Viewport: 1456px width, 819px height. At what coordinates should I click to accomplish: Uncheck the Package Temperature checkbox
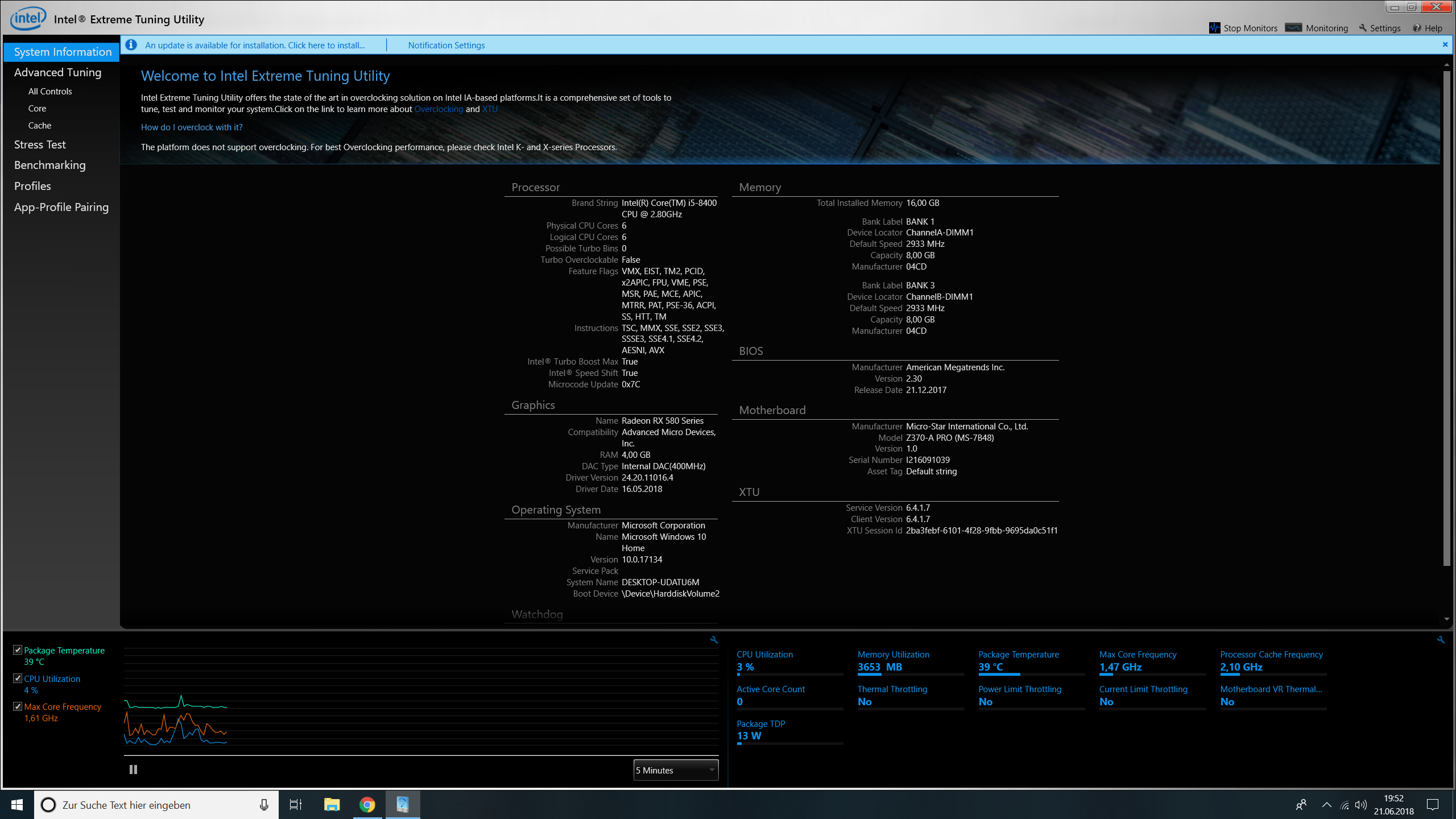pos(18,650)
